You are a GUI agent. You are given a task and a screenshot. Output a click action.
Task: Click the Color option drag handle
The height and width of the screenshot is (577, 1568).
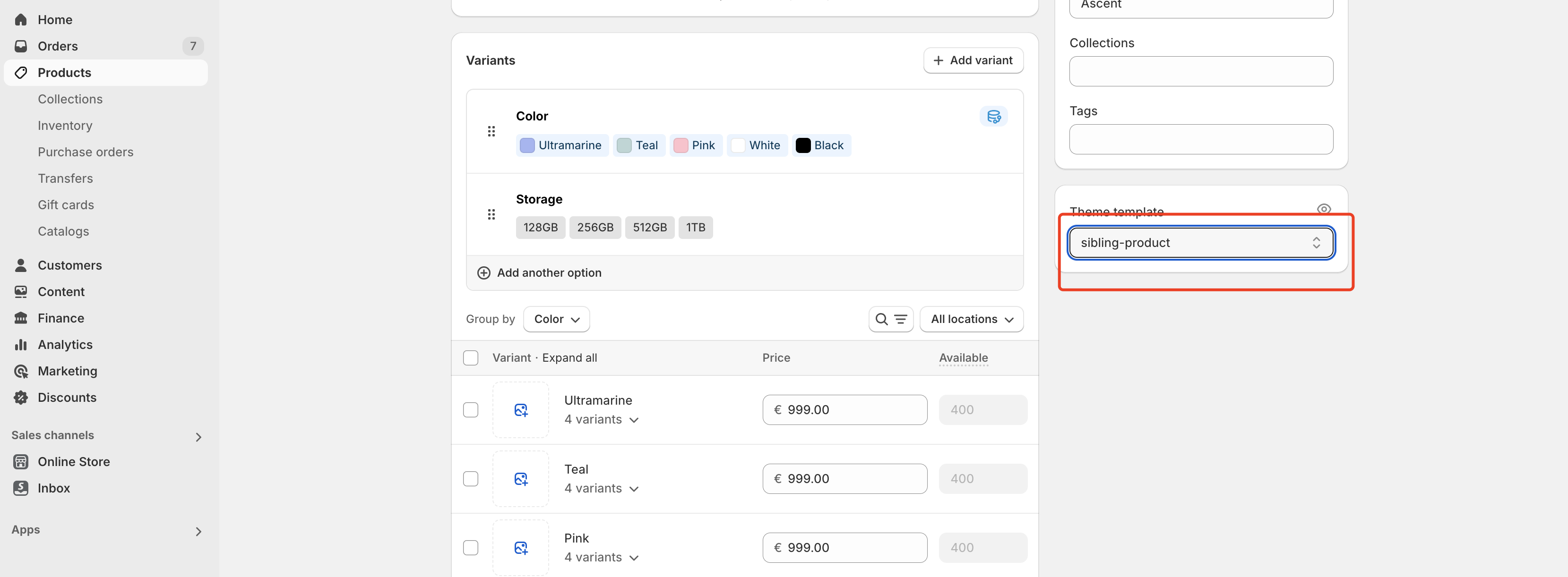coord(491,131)
